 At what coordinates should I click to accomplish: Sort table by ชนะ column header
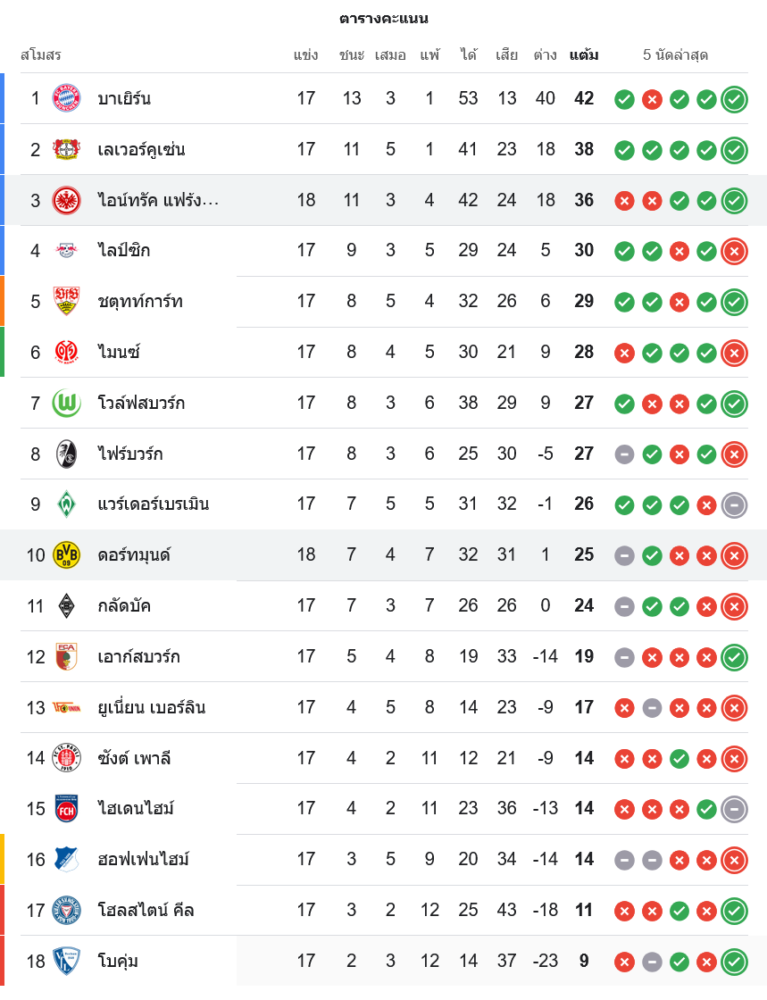351,55
